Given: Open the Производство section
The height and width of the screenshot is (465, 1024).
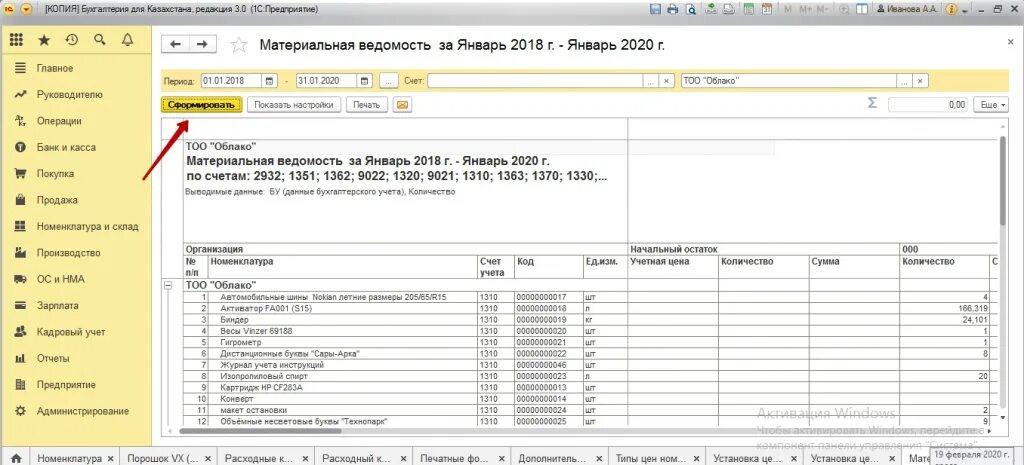Looking at the screenshot, I should [x=69, y=253].
